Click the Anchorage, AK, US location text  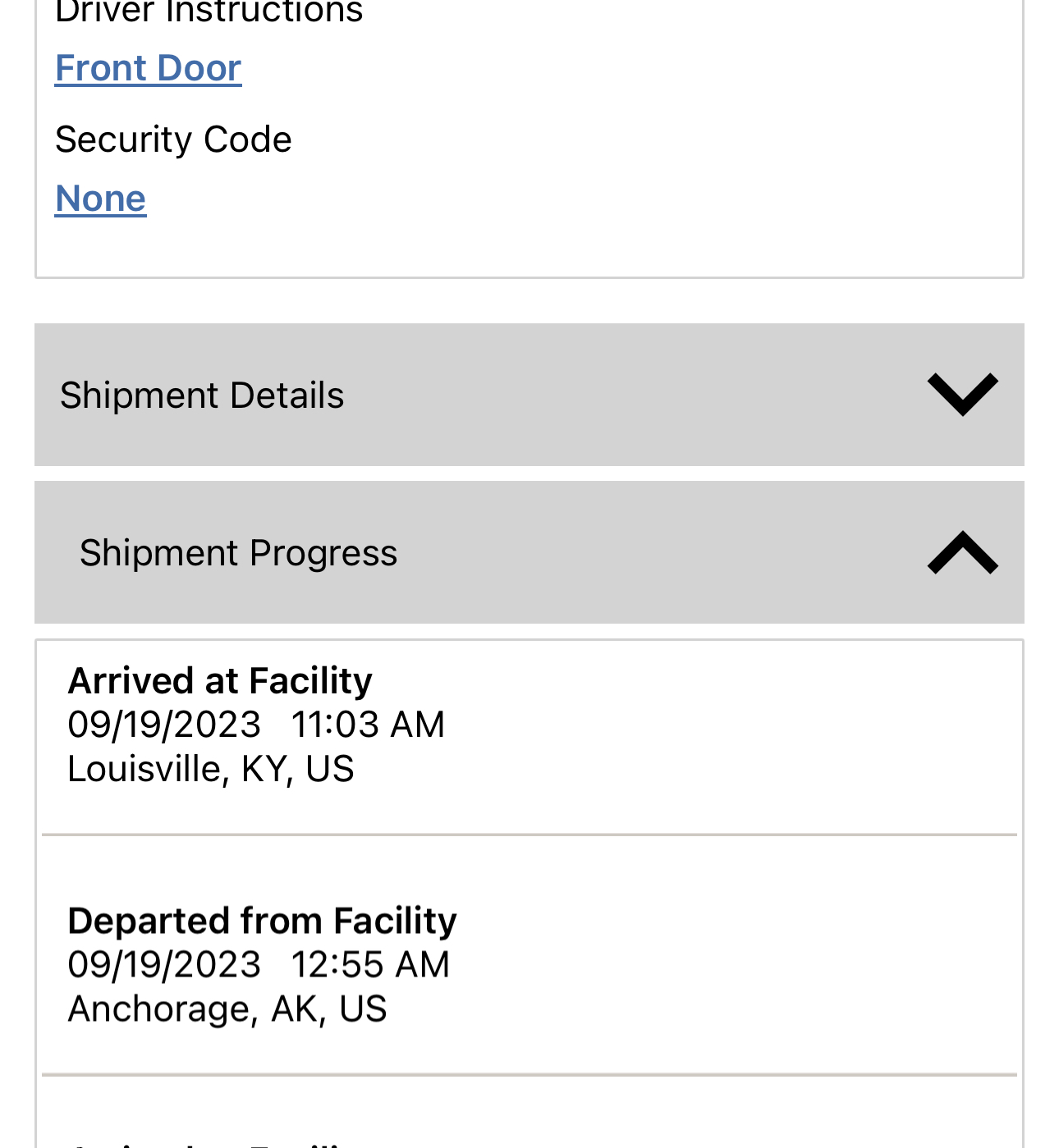tap(227, 1009)
